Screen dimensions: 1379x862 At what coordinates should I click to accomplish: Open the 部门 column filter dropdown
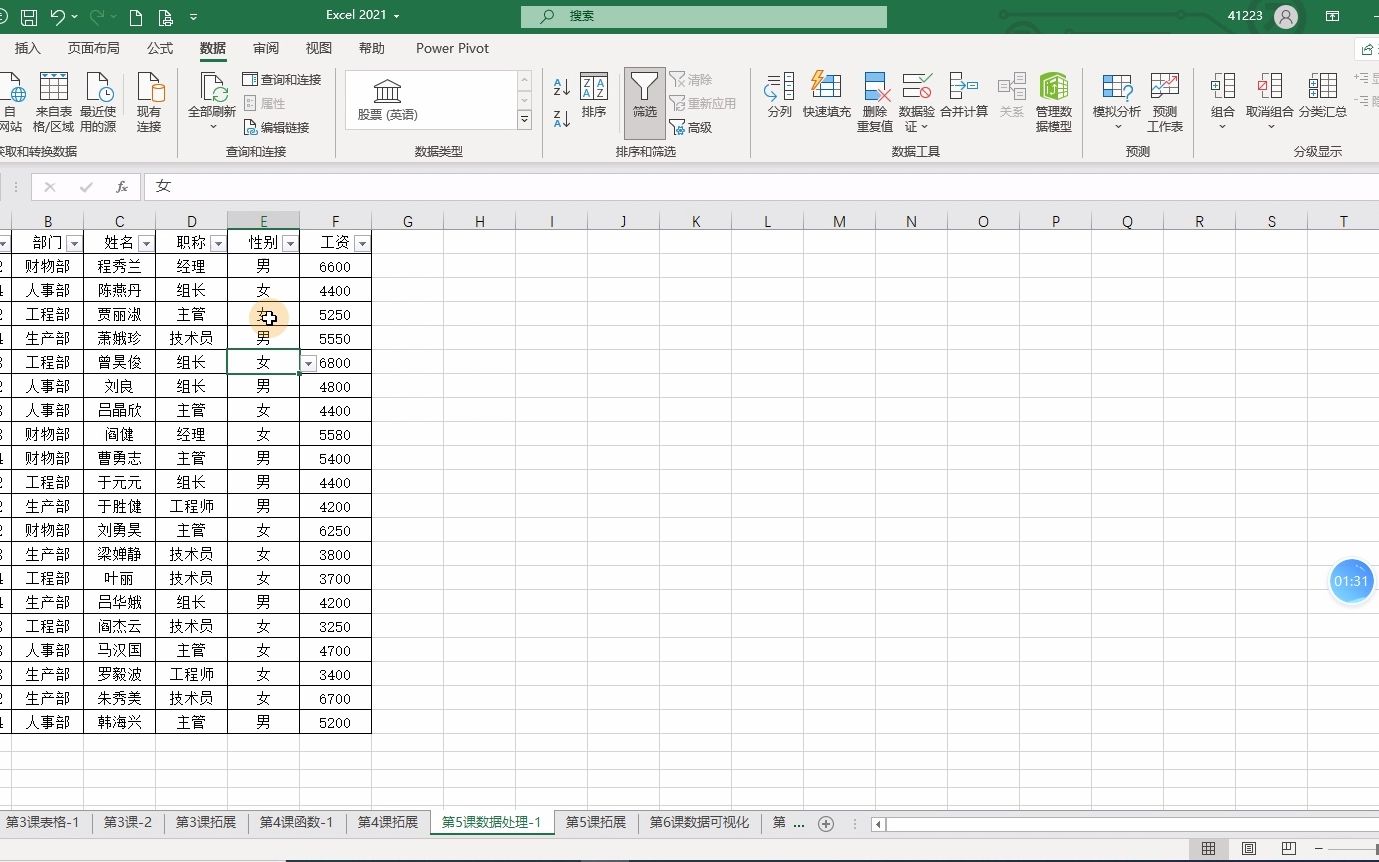[73, 243]
